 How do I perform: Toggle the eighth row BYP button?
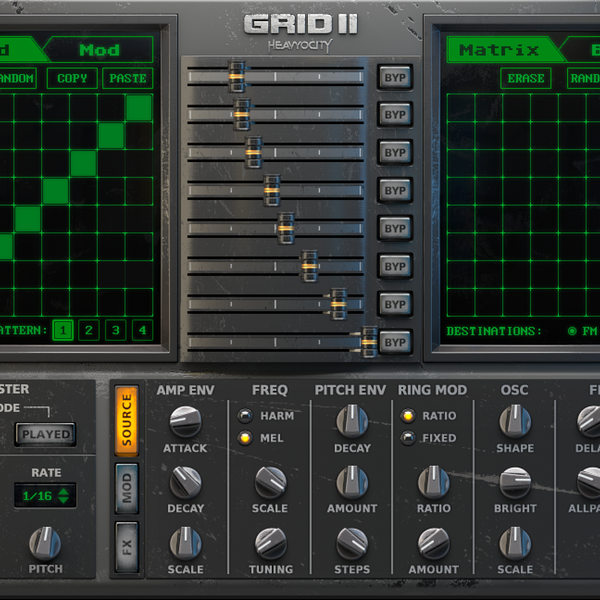[x=395, y=342]
